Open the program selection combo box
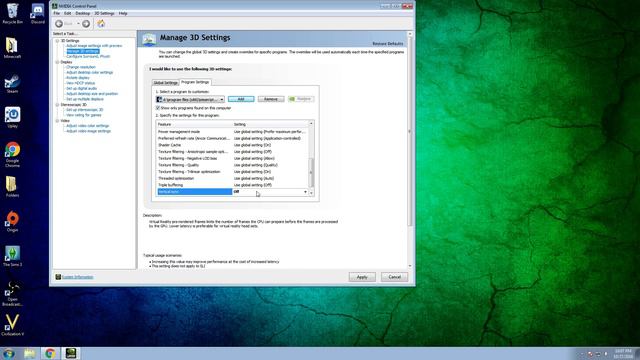This screenshot has height=360, width=640. [x=190, y=99]
